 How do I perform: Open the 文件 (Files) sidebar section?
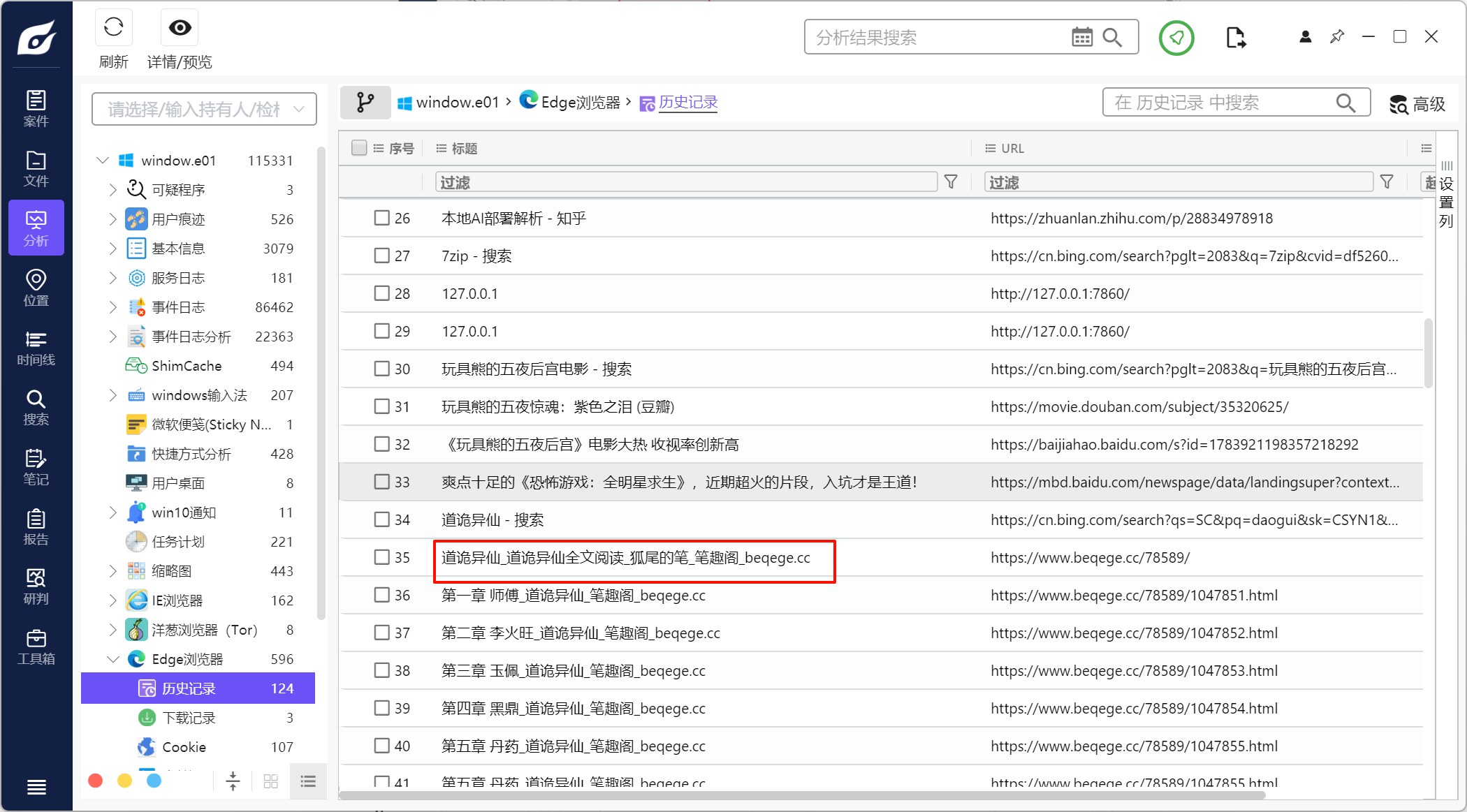36,169
